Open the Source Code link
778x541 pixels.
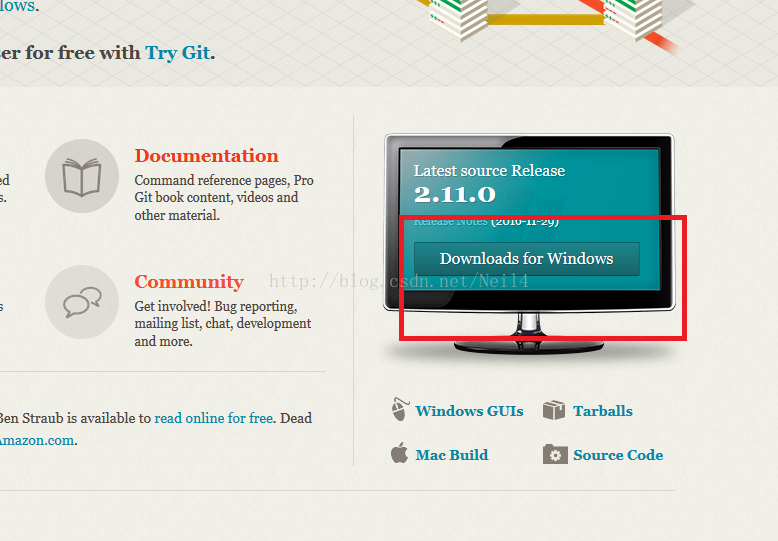(618, 455)
